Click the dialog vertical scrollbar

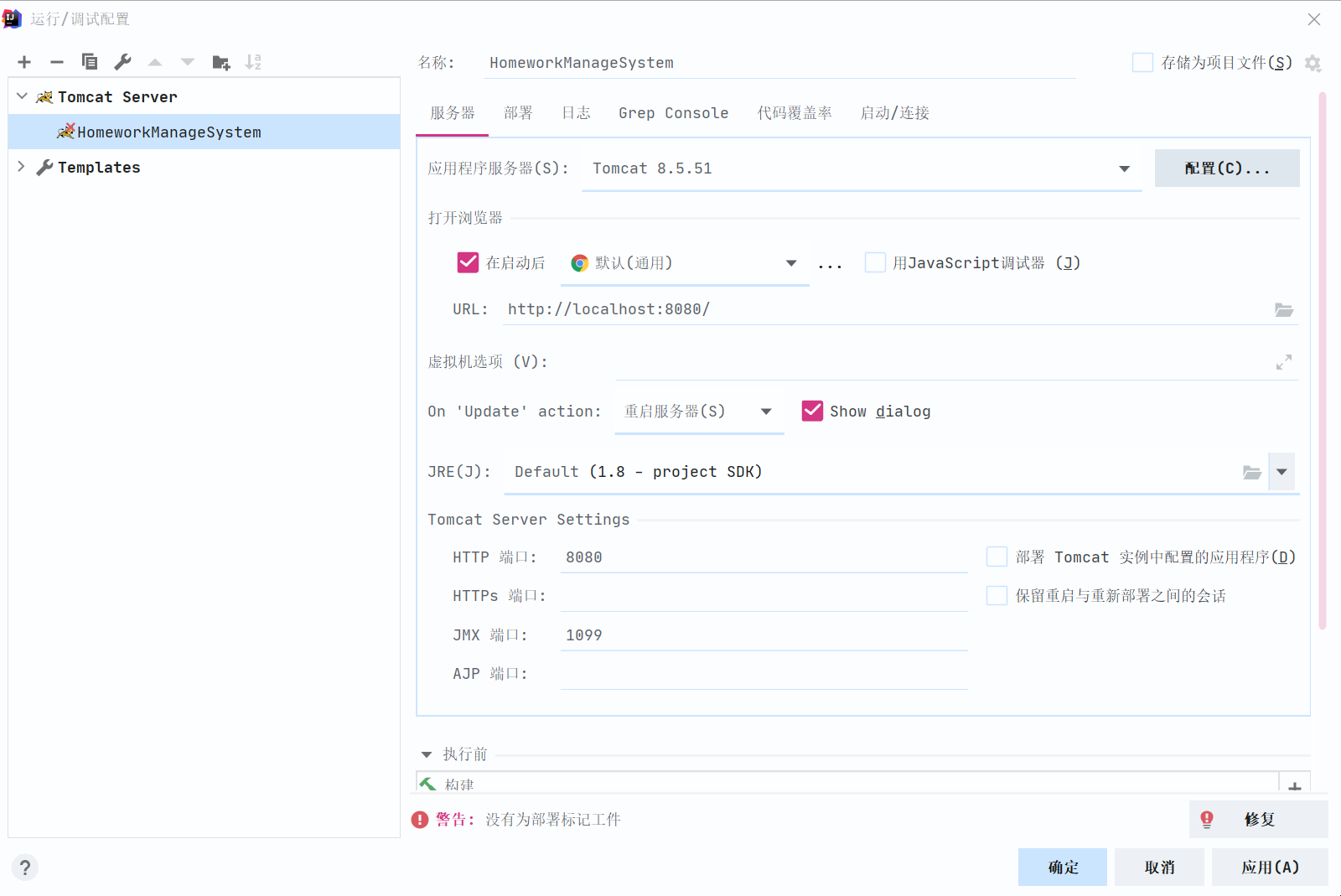pyautogui.click(x=1323, y=360)
